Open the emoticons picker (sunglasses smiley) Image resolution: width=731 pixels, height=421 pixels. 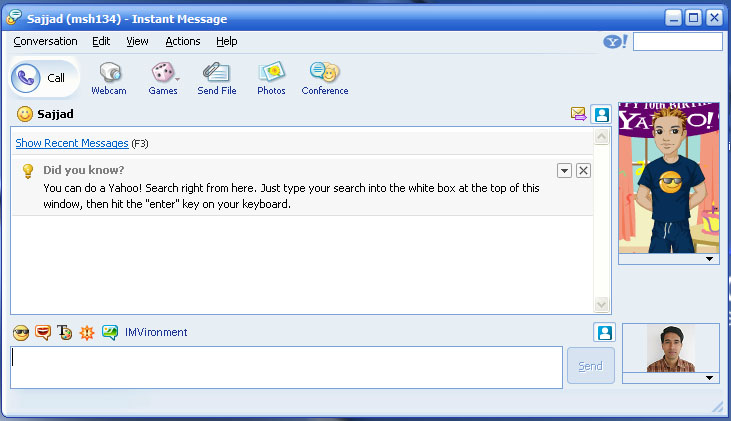click(x=21, y=332)
